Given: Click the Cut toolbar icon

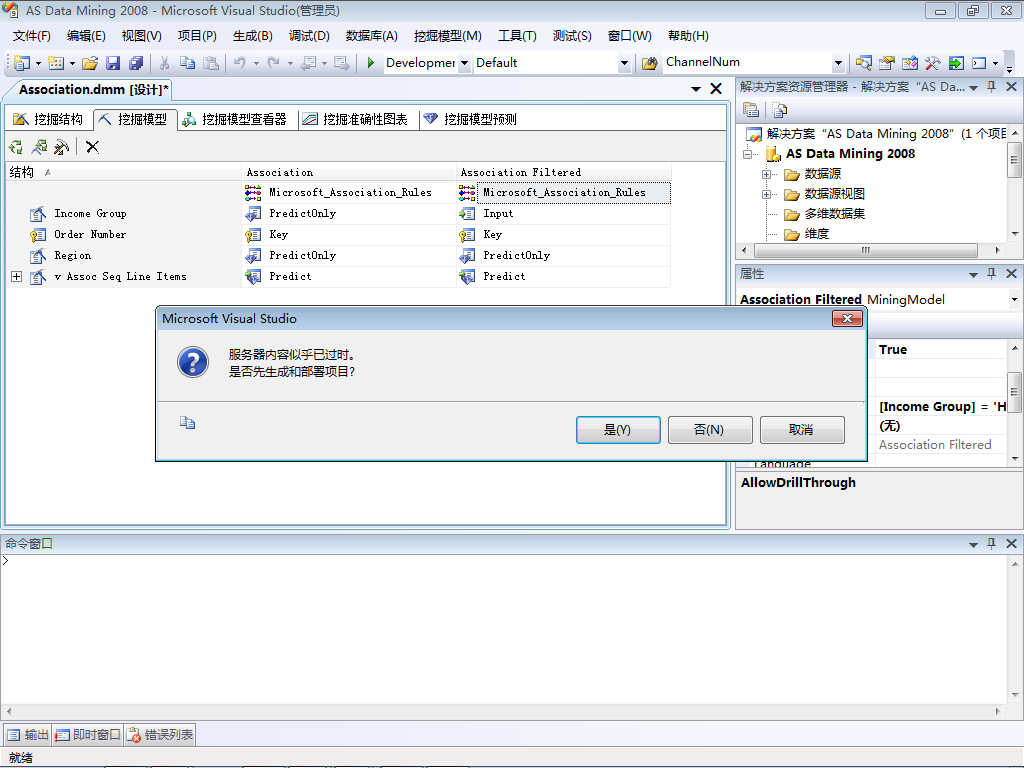Looking at the screenshot, I should tap(165, 63).
